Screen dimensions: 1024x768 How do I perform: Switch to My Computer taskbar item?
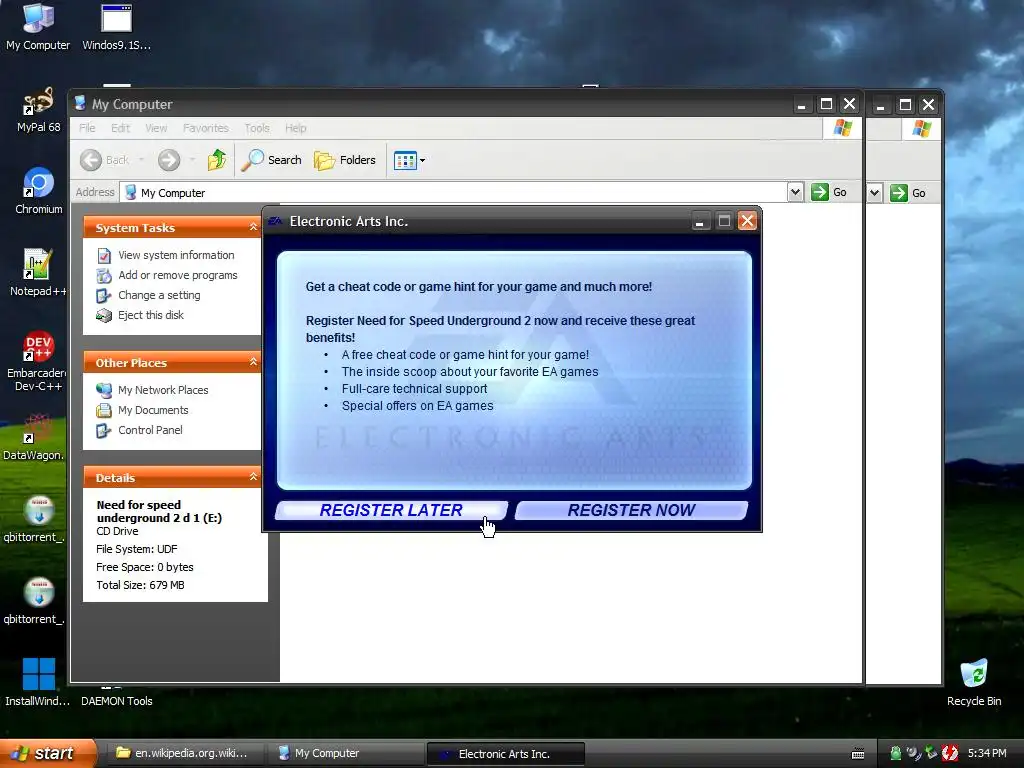click(x=346, y=754)
